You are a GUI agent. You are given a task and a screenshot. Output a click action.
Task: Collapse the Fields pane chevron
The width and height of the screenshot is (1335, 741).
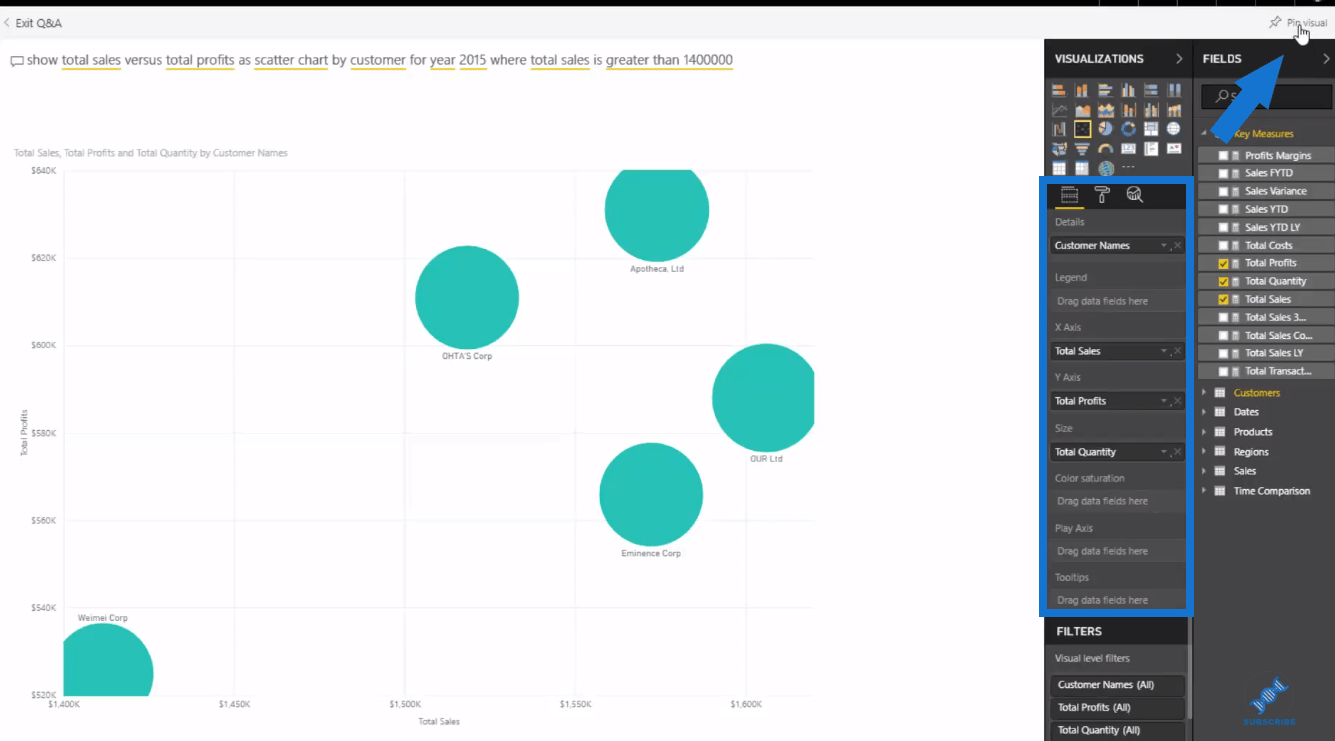[x=1326, y=59]
